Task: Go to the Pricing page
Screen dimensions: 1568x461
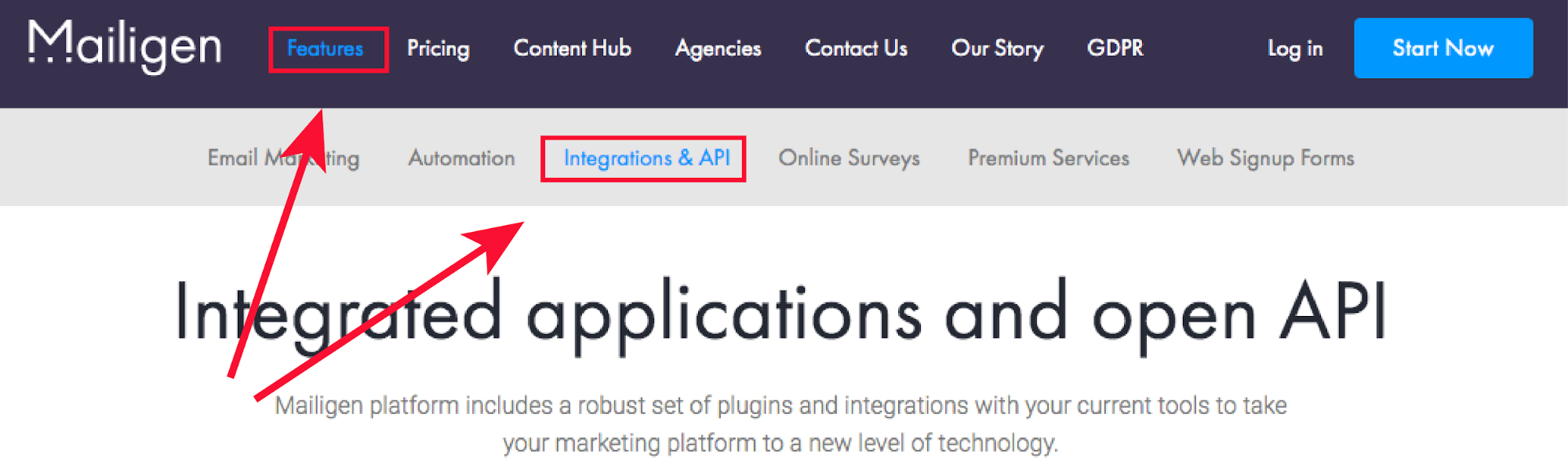Action: pyautogui.click(x=438, y=49)
